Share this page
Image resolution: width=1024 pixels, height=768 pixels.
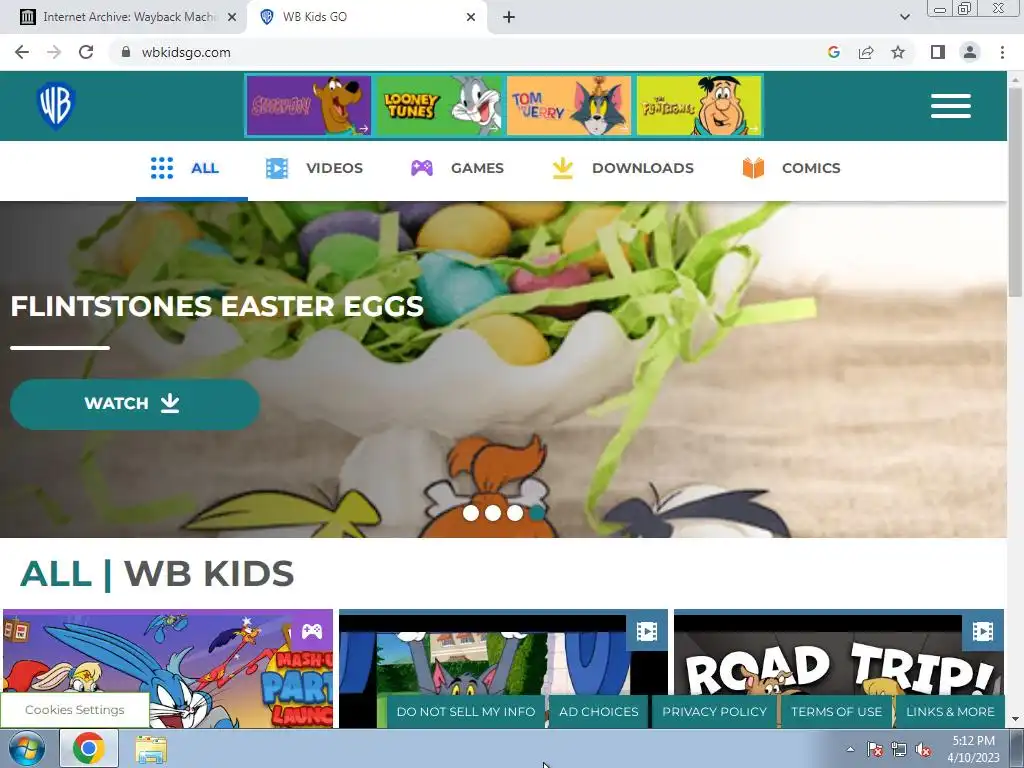866,52
